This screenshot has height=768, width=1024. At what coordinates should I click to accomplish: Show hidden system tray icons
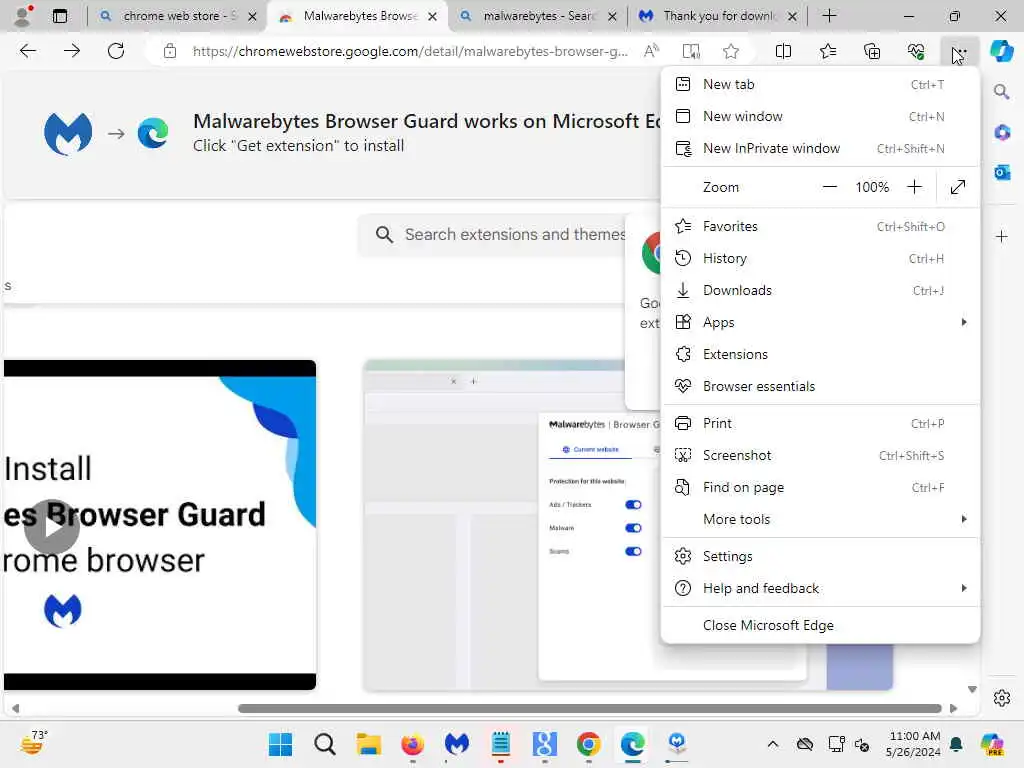(x=773, y=744)
